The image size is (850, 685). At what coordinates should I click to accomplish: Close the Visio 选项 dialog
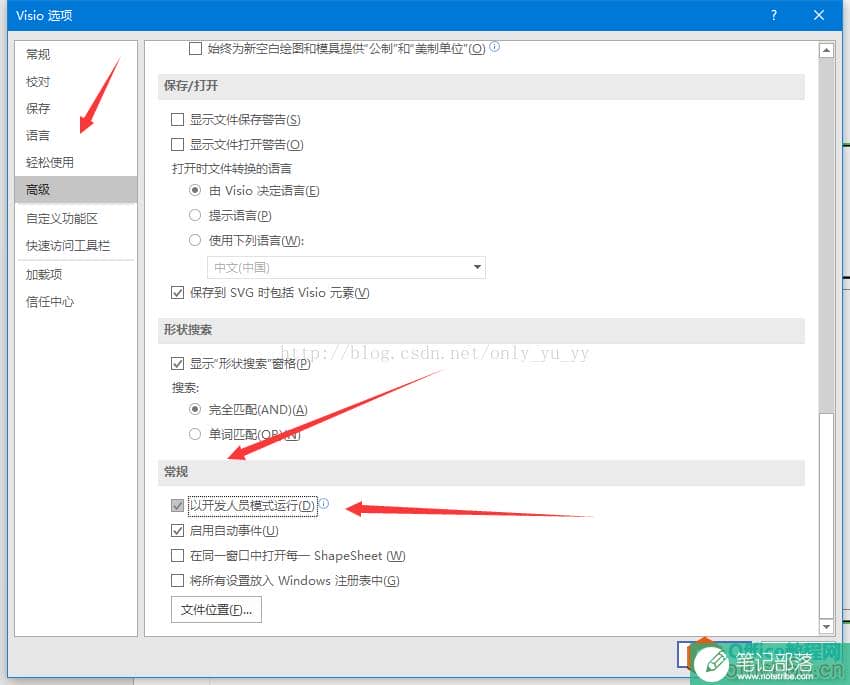click(x=819, y=15)
